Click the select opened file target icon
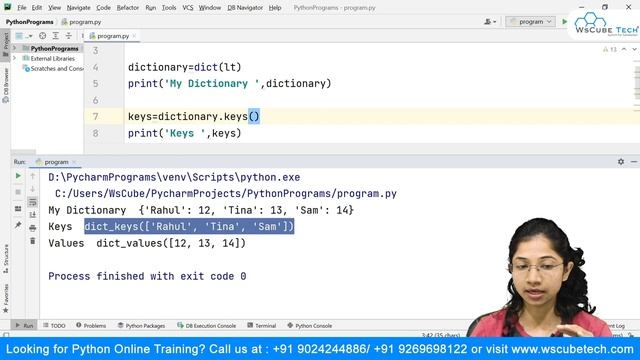Screen dimensions: 640x360 [x=42, y=36]
